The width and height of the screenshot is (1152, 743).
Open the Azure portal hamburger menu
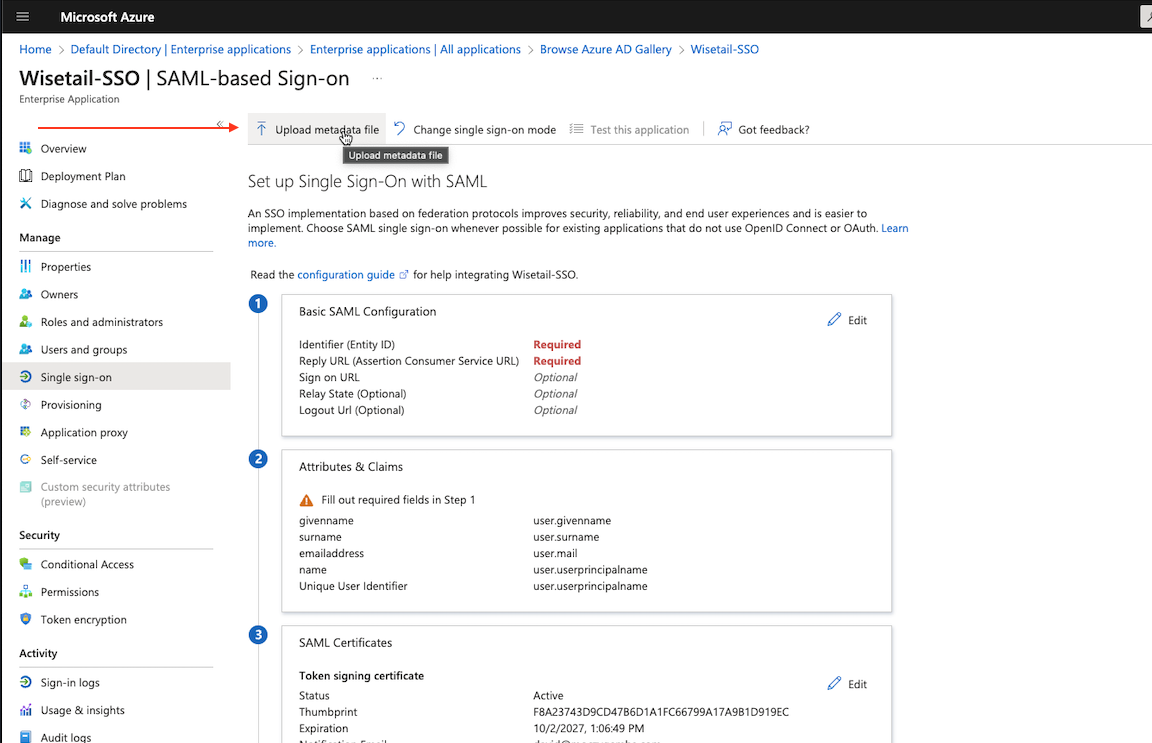pyautogui.click(x=23, y=15)
